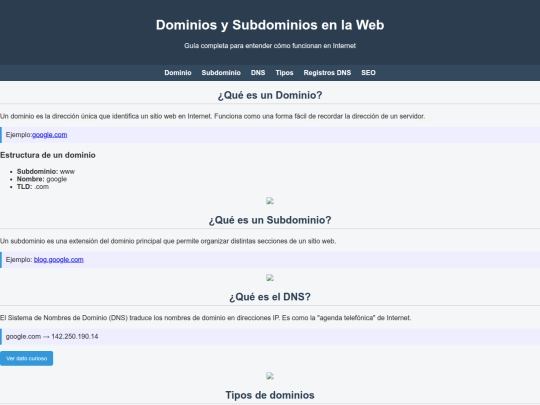The image size is (540, 405).
Task: Jump to Tipos in the nav bar
Action: pyautogui.click(x=284, y=73)
